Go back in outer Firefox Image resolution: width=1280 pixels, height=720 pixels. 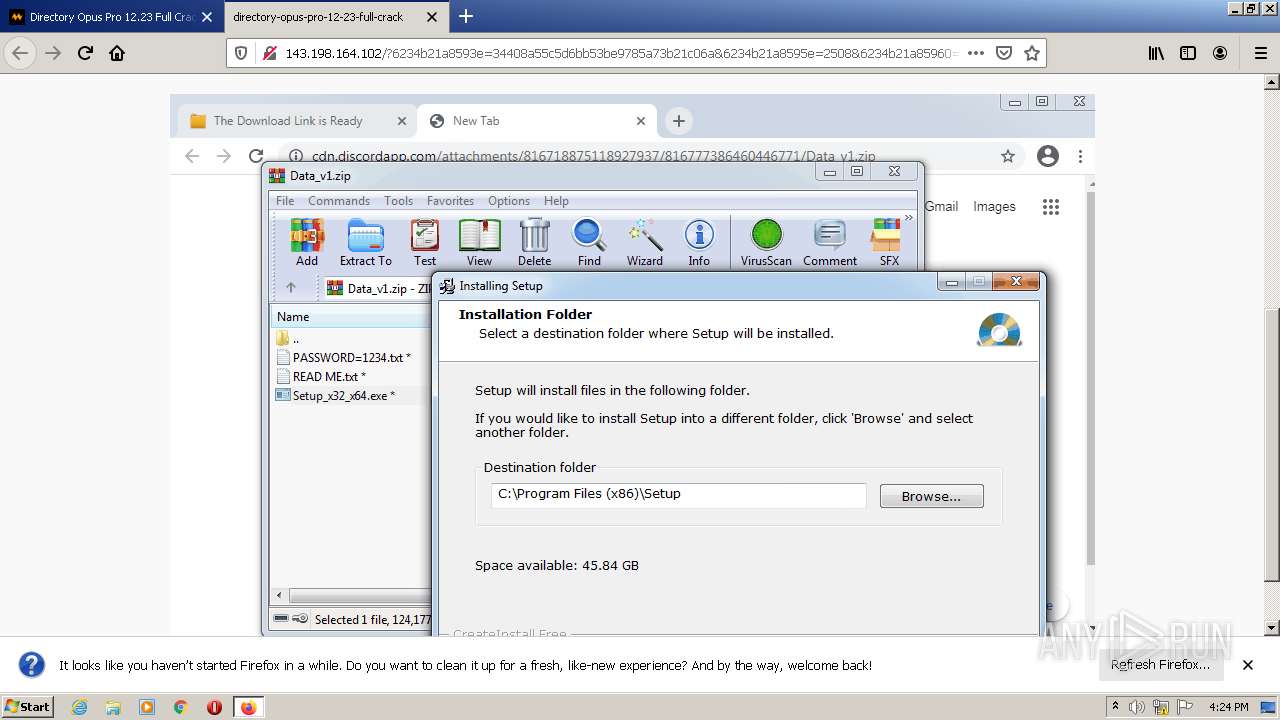(20, 53)
